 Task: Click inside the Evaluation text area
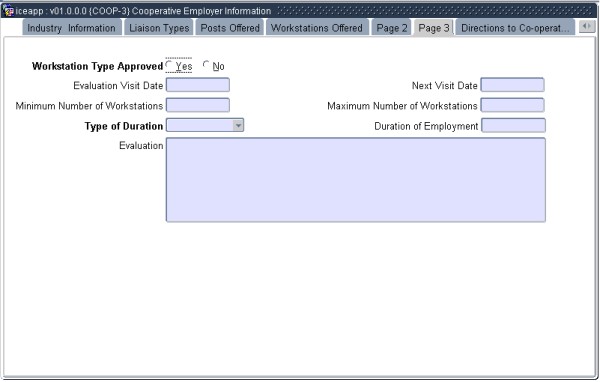356,180
